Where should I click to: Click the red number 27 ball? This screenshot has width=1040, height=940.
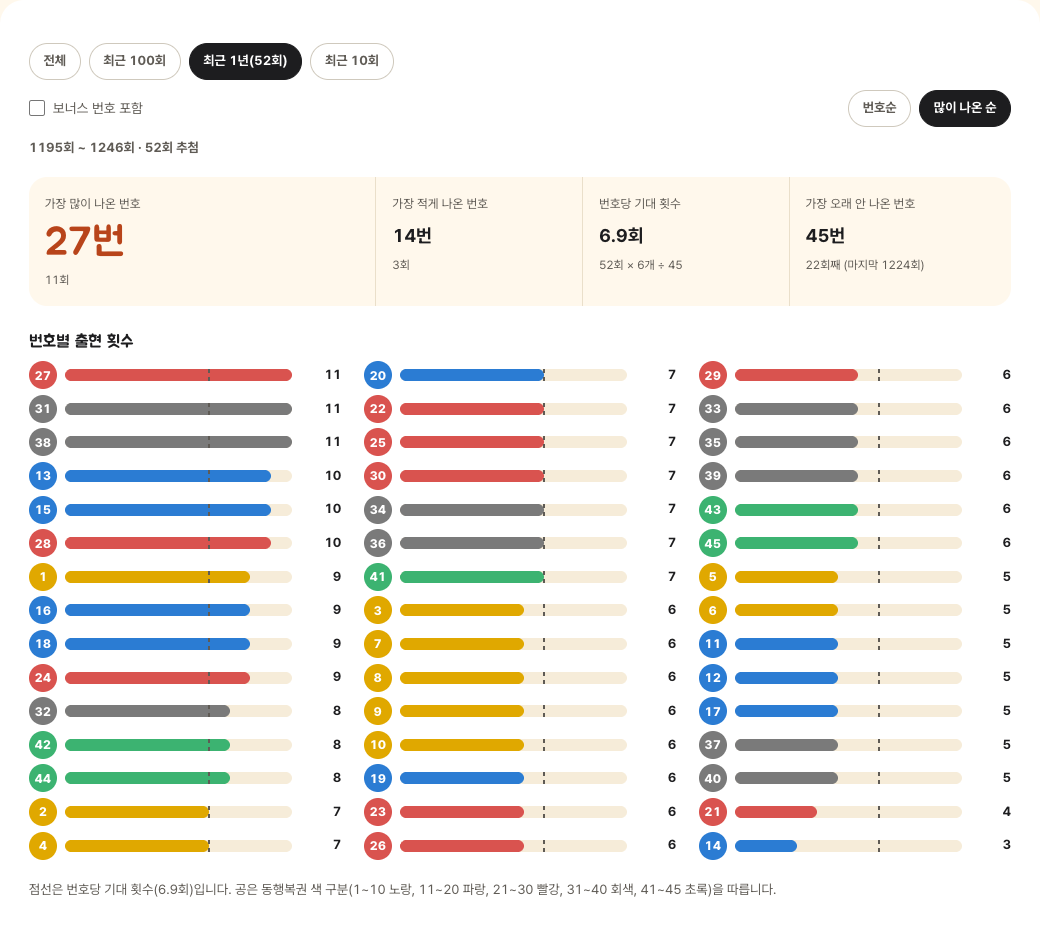point(43,375)
